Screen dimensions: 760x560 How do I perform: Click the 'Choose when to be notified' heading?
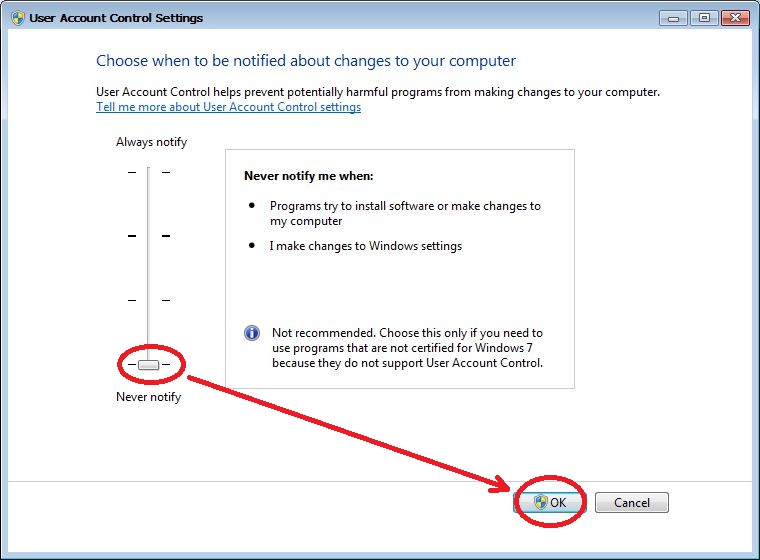(x=306, y=61)
